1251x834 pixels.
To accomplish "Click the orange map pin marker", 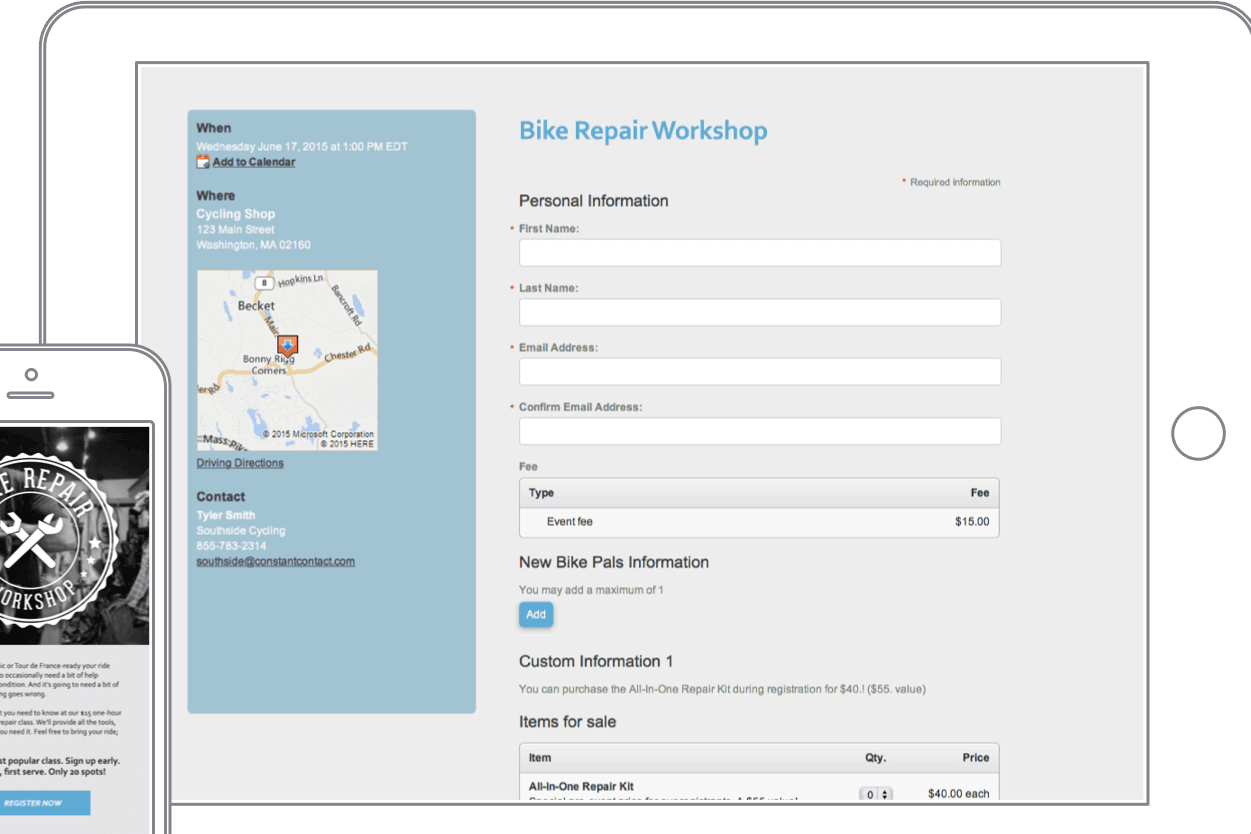I will (287, 346).
